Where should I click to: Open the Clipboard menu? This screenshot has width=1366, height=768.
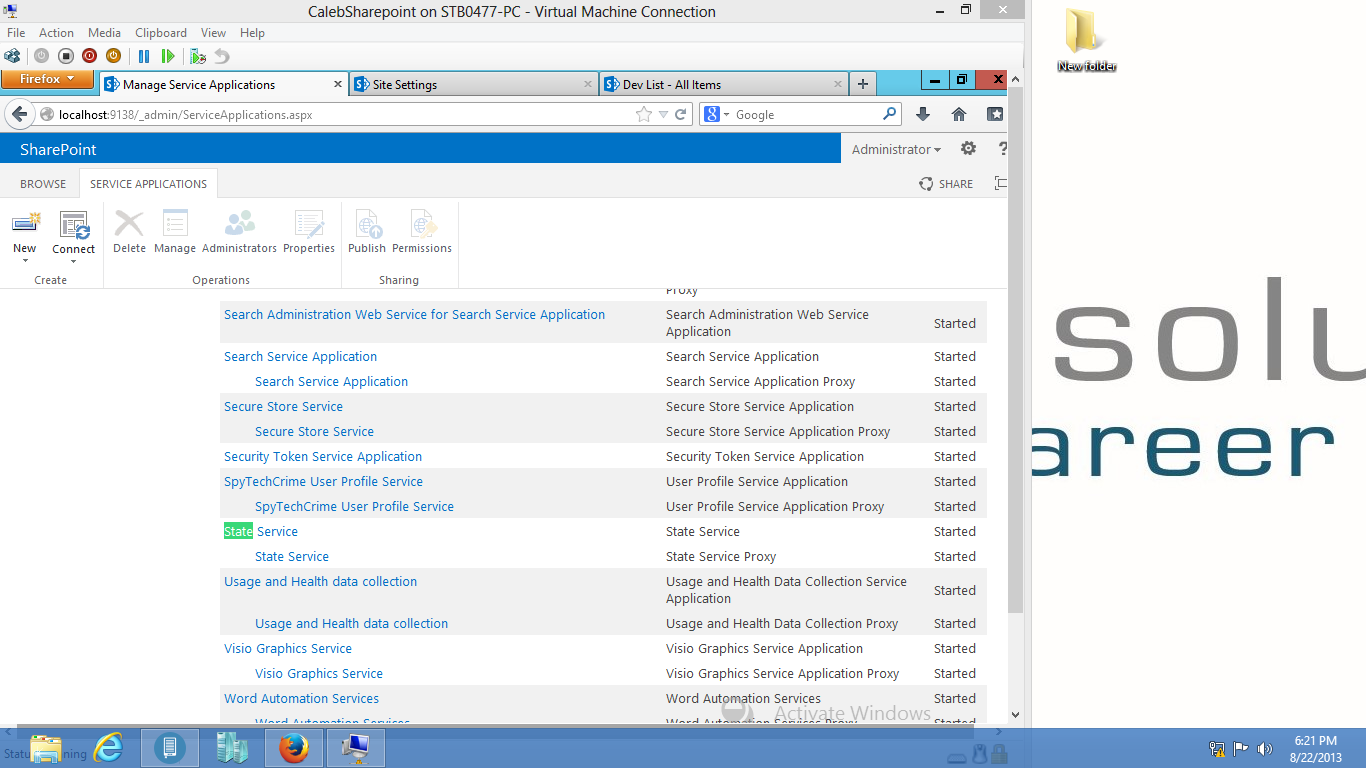(161, 33)
